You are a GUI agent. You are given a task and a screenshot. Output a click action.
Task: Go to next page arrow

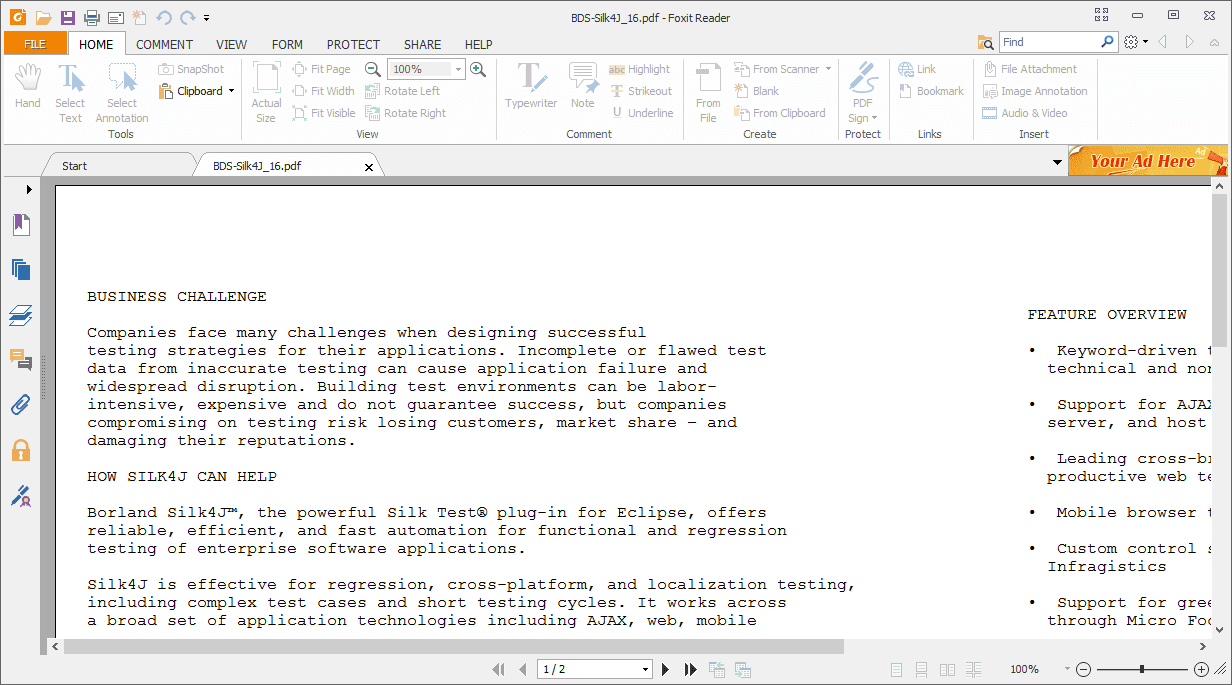click(666, 669)
